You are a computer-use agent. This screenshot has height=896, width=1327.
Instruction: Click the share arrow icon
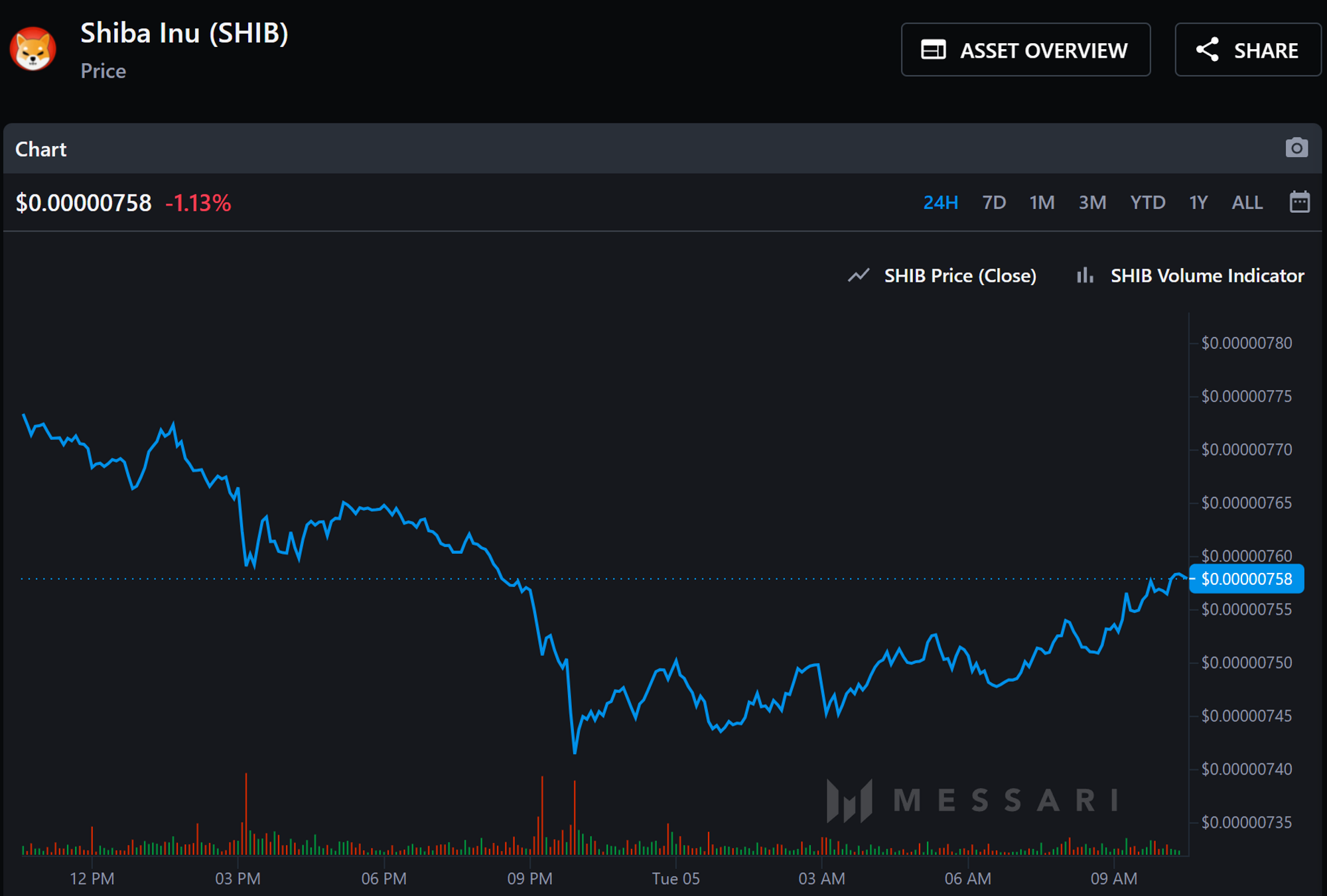click(x=1207, y=50)
